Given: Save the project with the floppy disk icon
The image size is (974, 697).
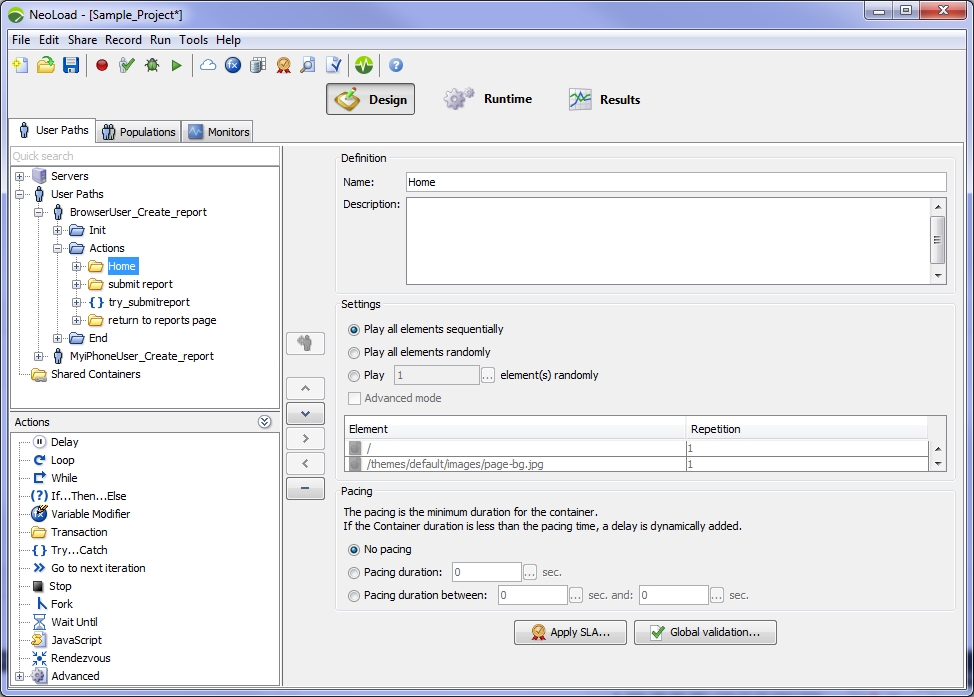Looking at the screenshot, I should [x=71, y=65].
